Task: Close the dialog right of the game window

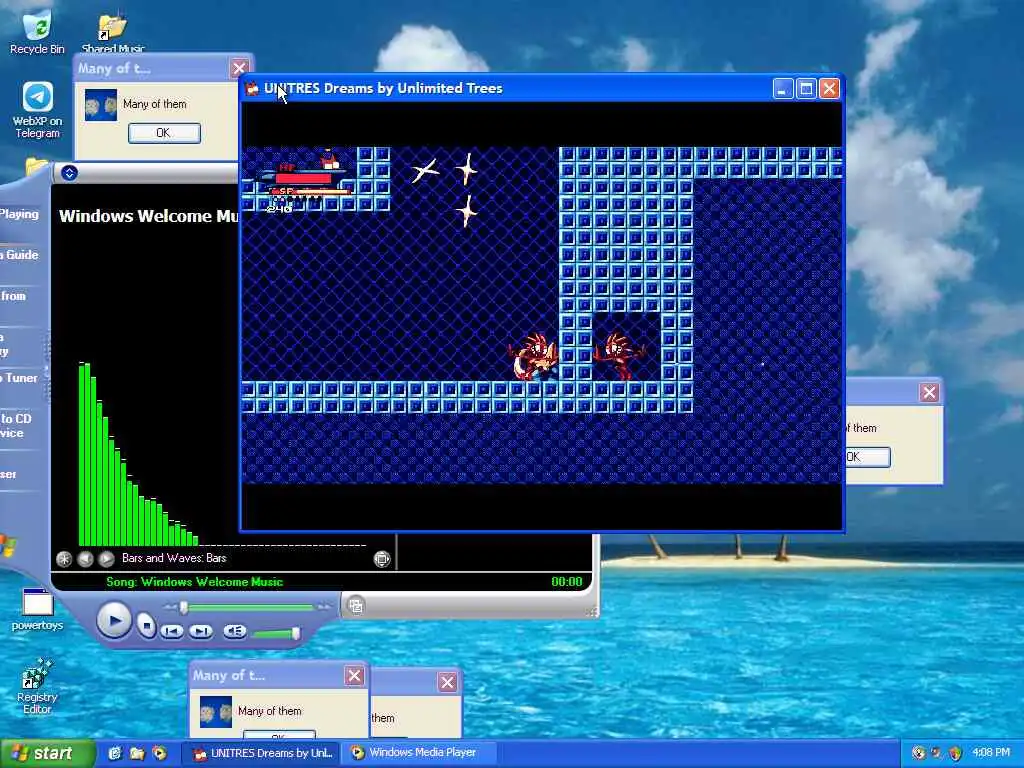Action: click(x=929, y=392)
